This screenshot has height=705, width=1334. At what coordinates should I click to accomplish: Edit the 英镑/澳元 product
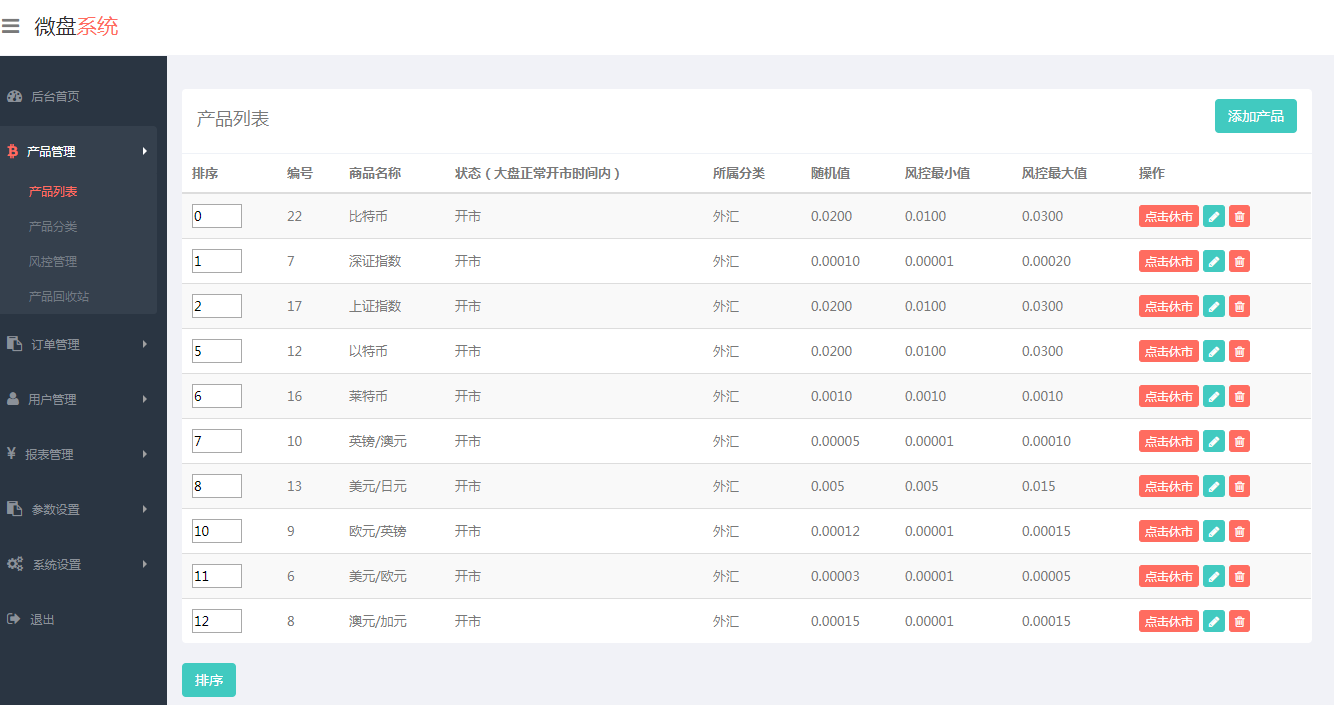point(1214,441)
